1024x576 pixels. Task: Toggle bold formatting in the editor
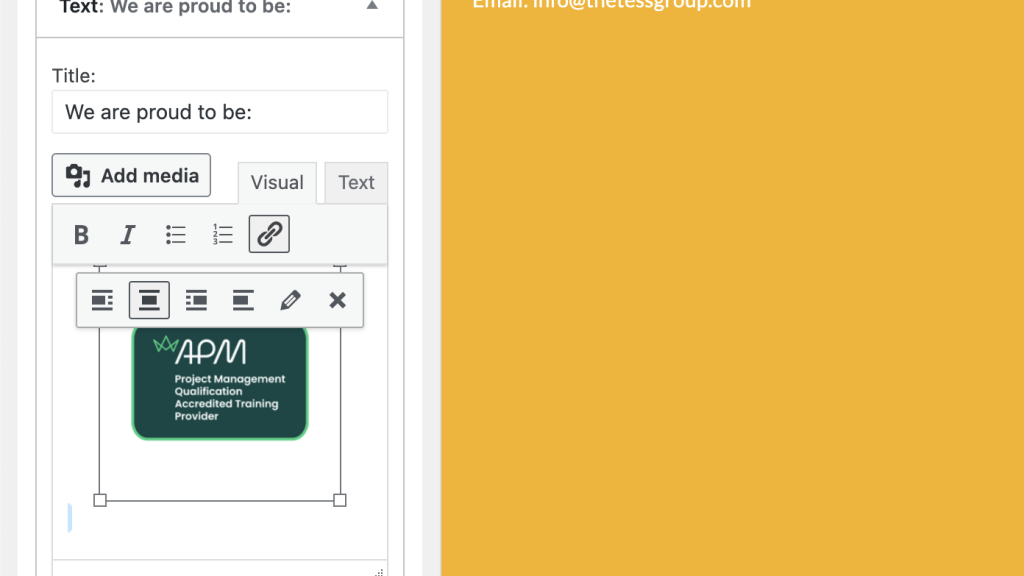pos(82,235)
